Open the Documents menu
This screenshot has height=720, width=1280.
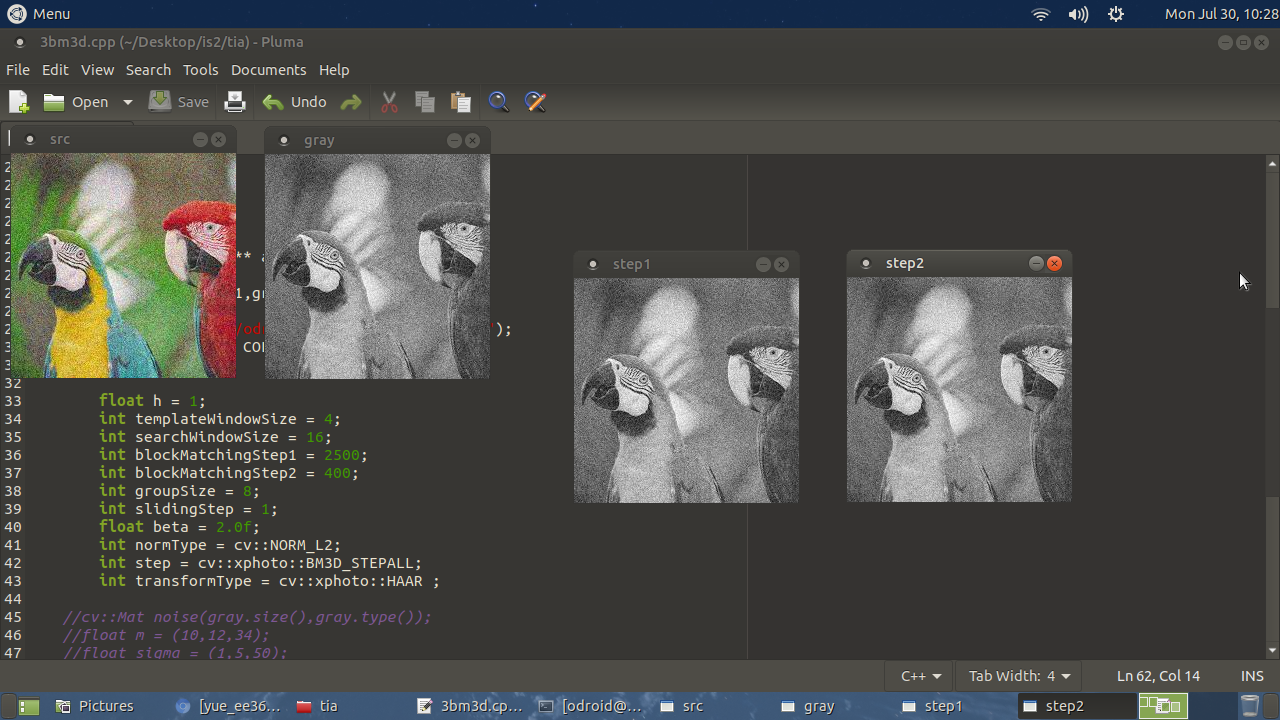pos(268,70)
